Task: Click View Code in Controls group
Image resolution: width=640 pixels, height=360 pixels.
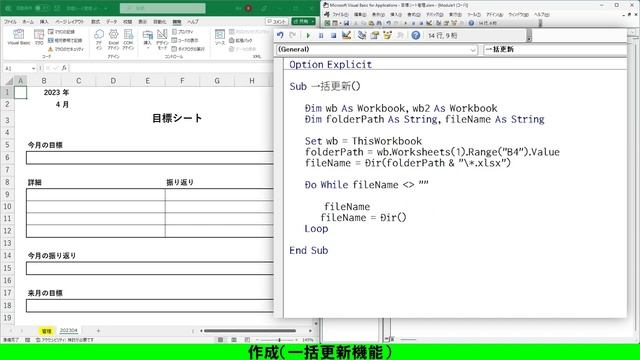Action: (x=185, y=40)
